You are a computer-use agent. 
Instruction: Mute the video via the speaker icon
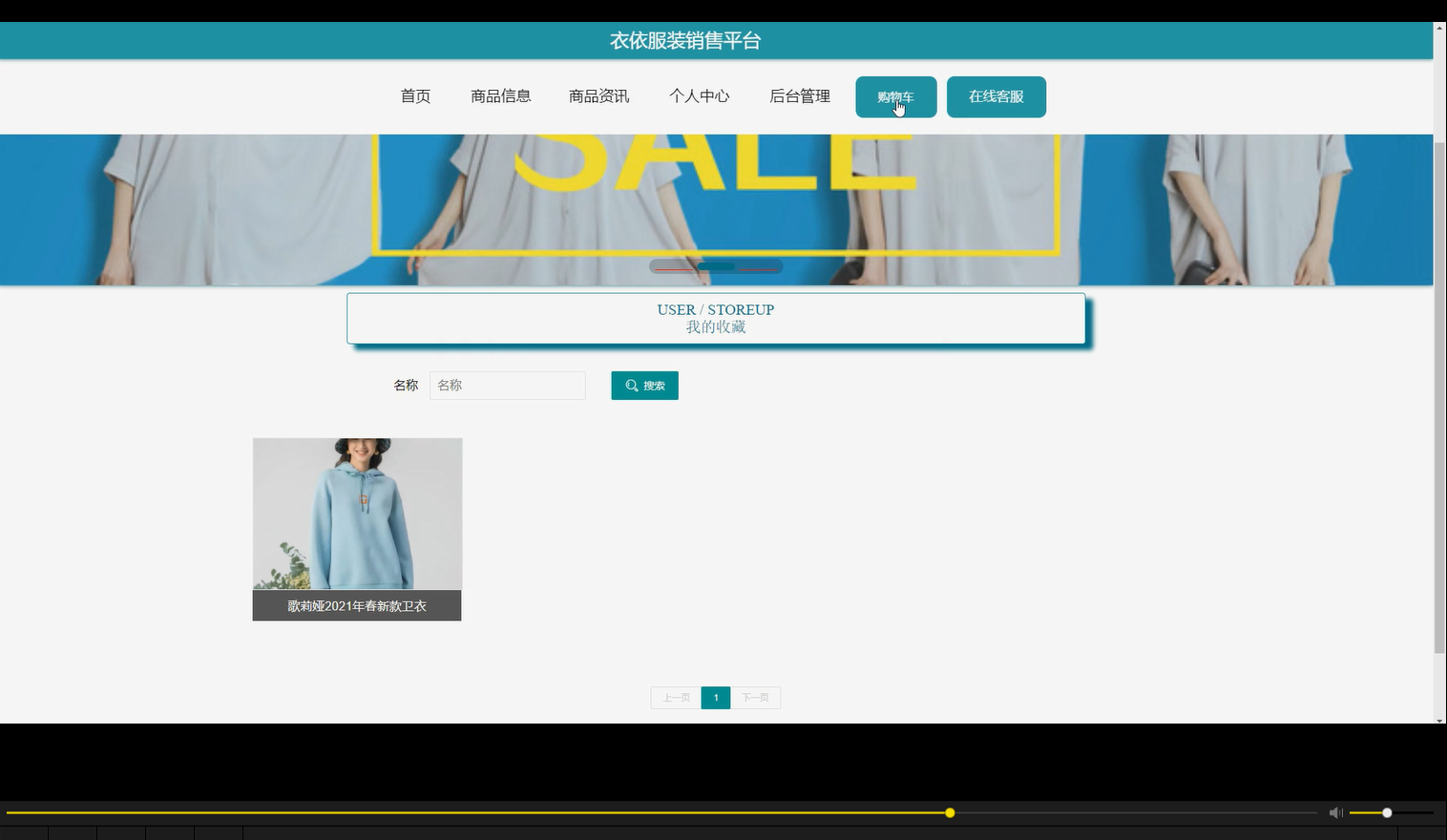click(1335, 812)
